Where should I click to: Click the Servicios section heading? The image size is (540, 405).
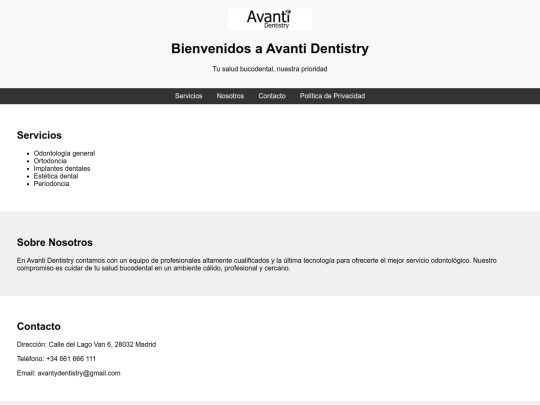39,135
